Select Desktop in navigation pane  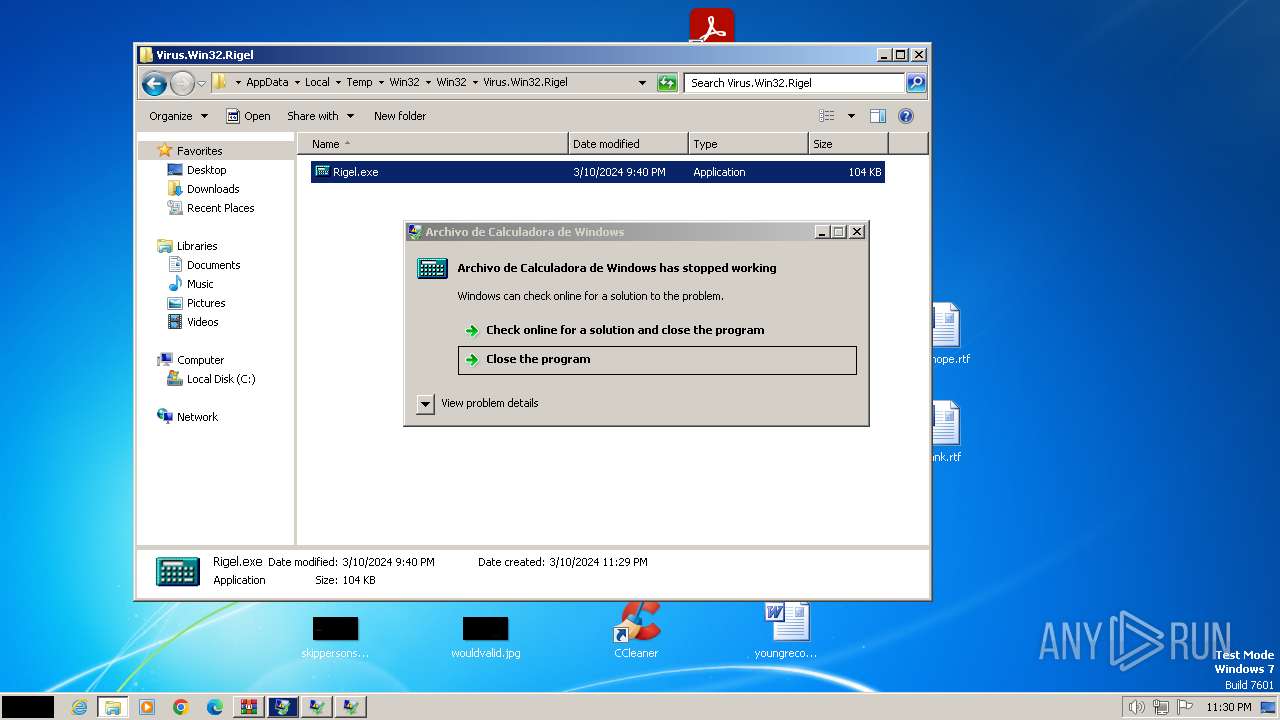point(206,170)
